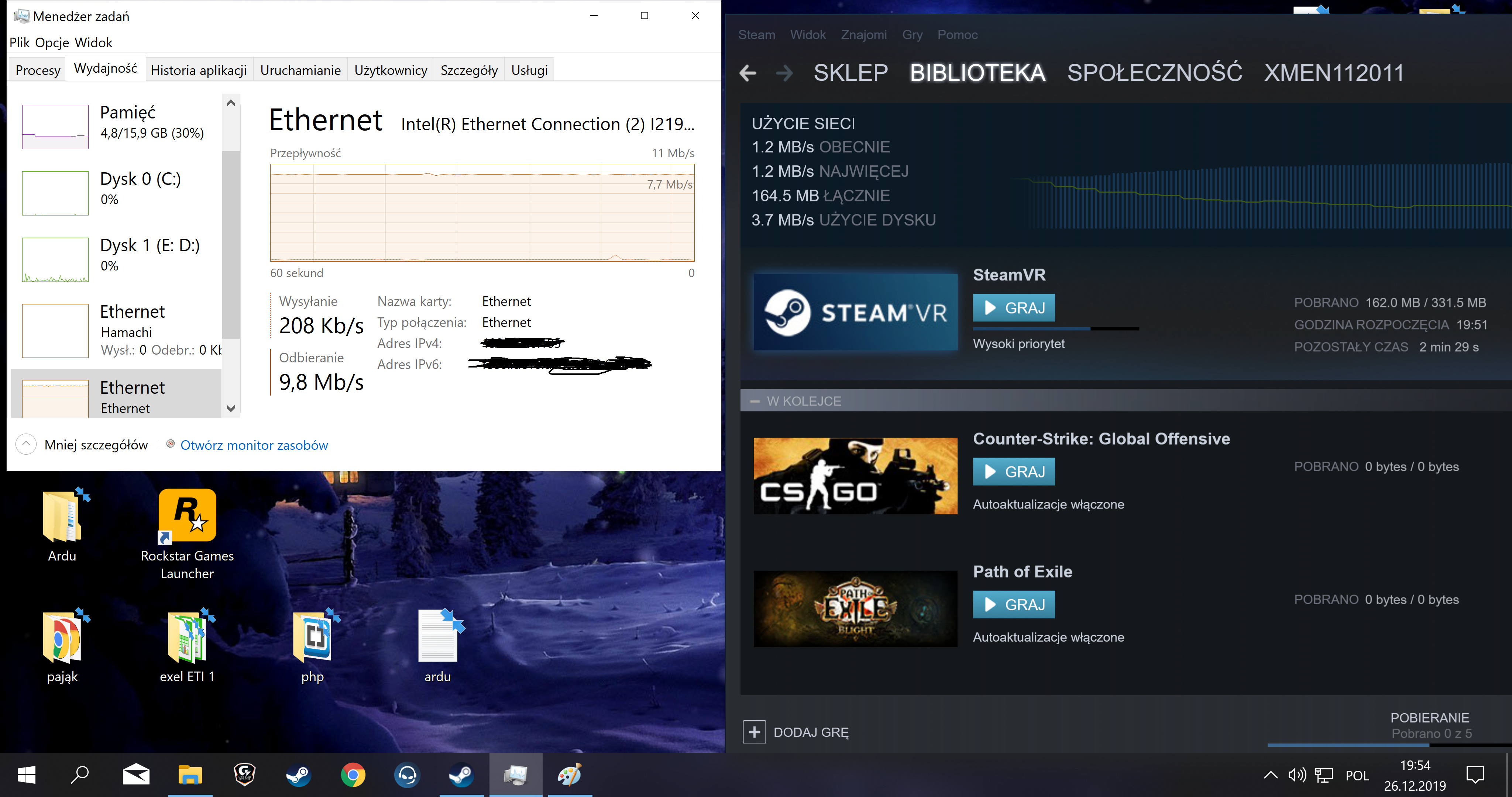
Task: Open the pająk desktop folder
Action: point(62,646)
